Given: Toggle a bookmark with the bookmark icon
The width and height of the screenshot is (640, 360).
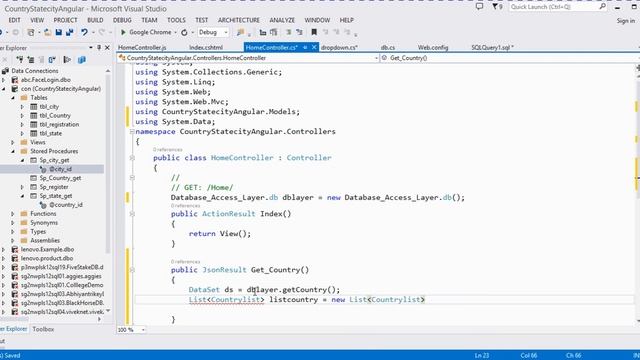Looking at the screenshot, I should click(314, 32).
